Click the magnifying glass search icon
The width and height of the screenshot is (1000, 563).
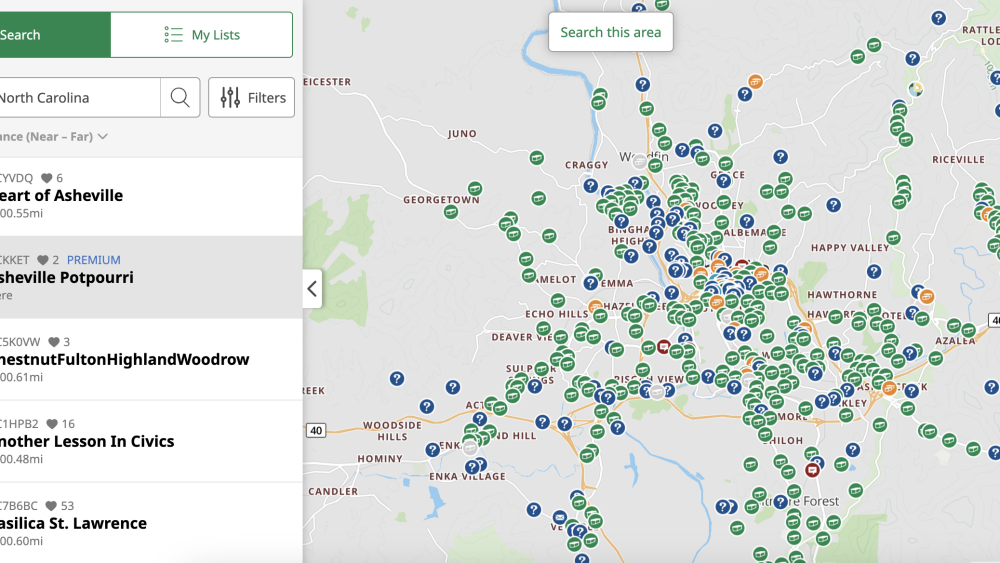point(180,98)
